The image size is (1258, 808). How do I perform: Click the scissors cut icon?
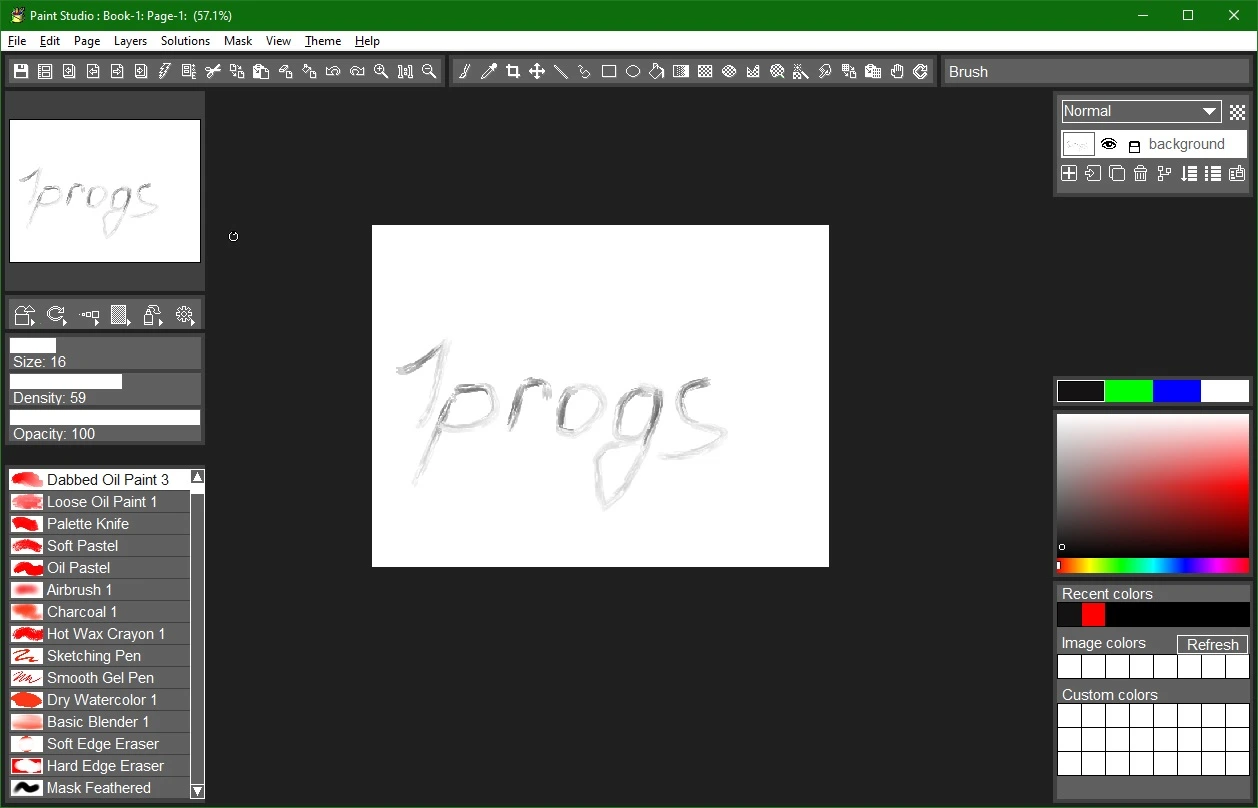[x=213, y=71]
